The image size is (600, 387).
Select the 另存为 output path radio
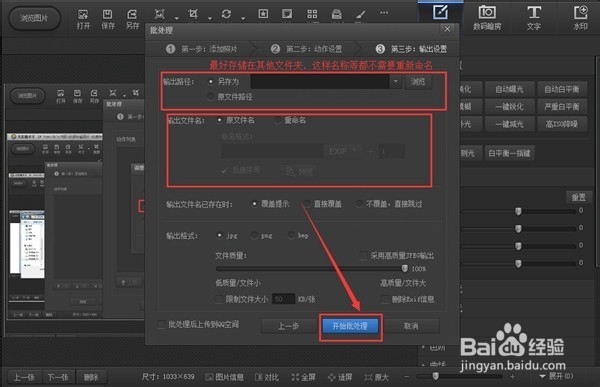211,82
